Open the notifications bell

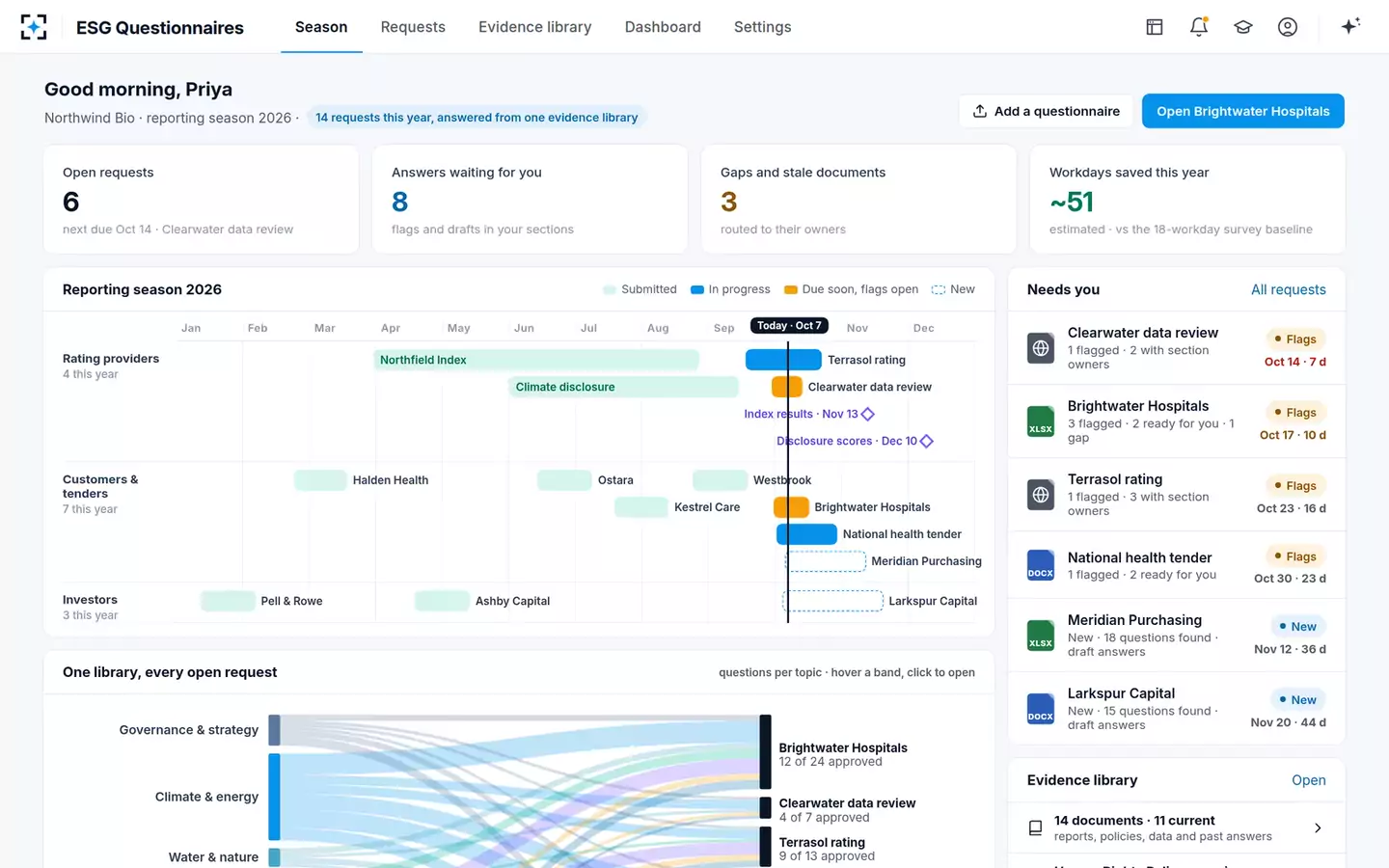(1199, 27)
